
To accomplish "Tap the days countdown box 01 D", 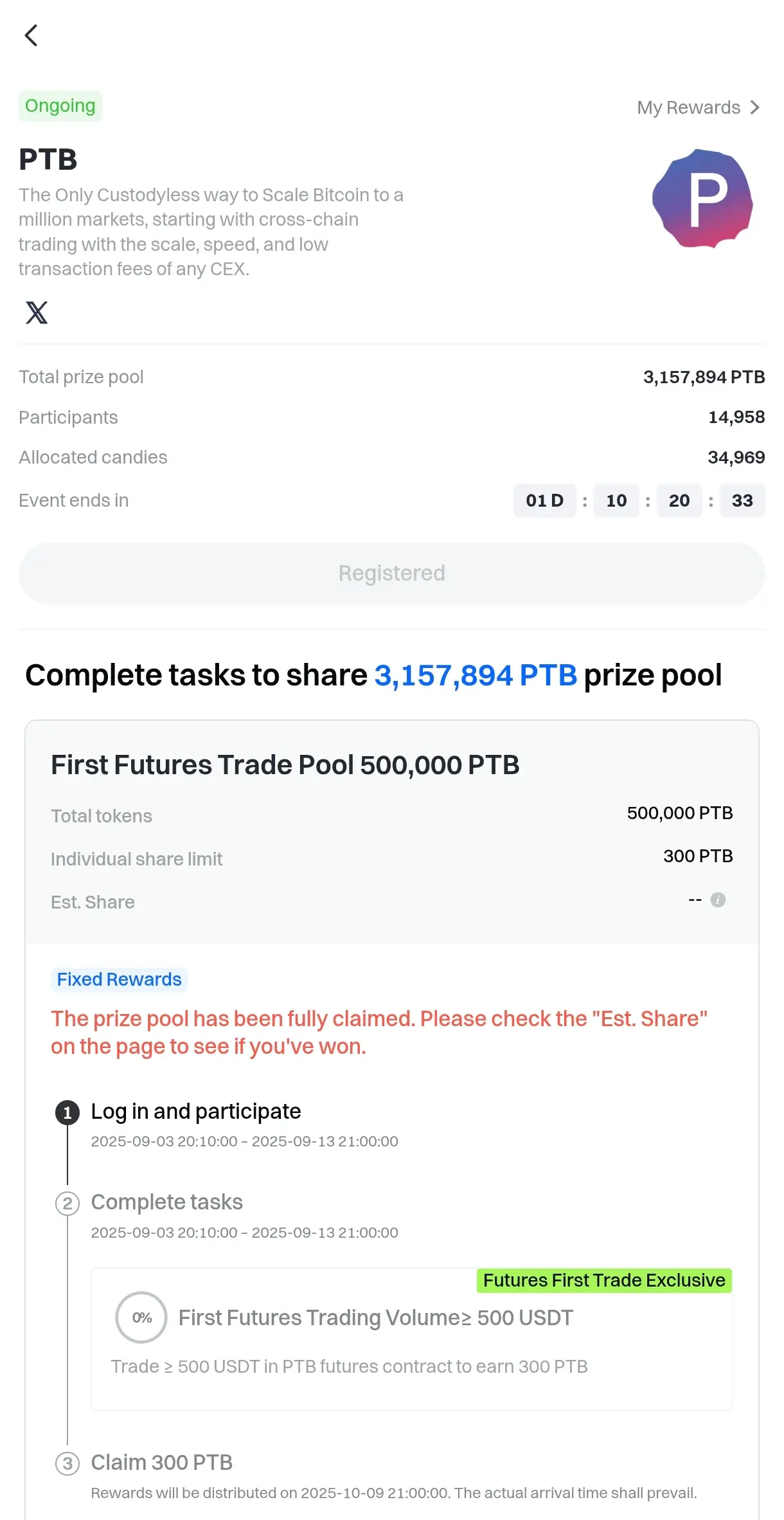I will (545, 500).
